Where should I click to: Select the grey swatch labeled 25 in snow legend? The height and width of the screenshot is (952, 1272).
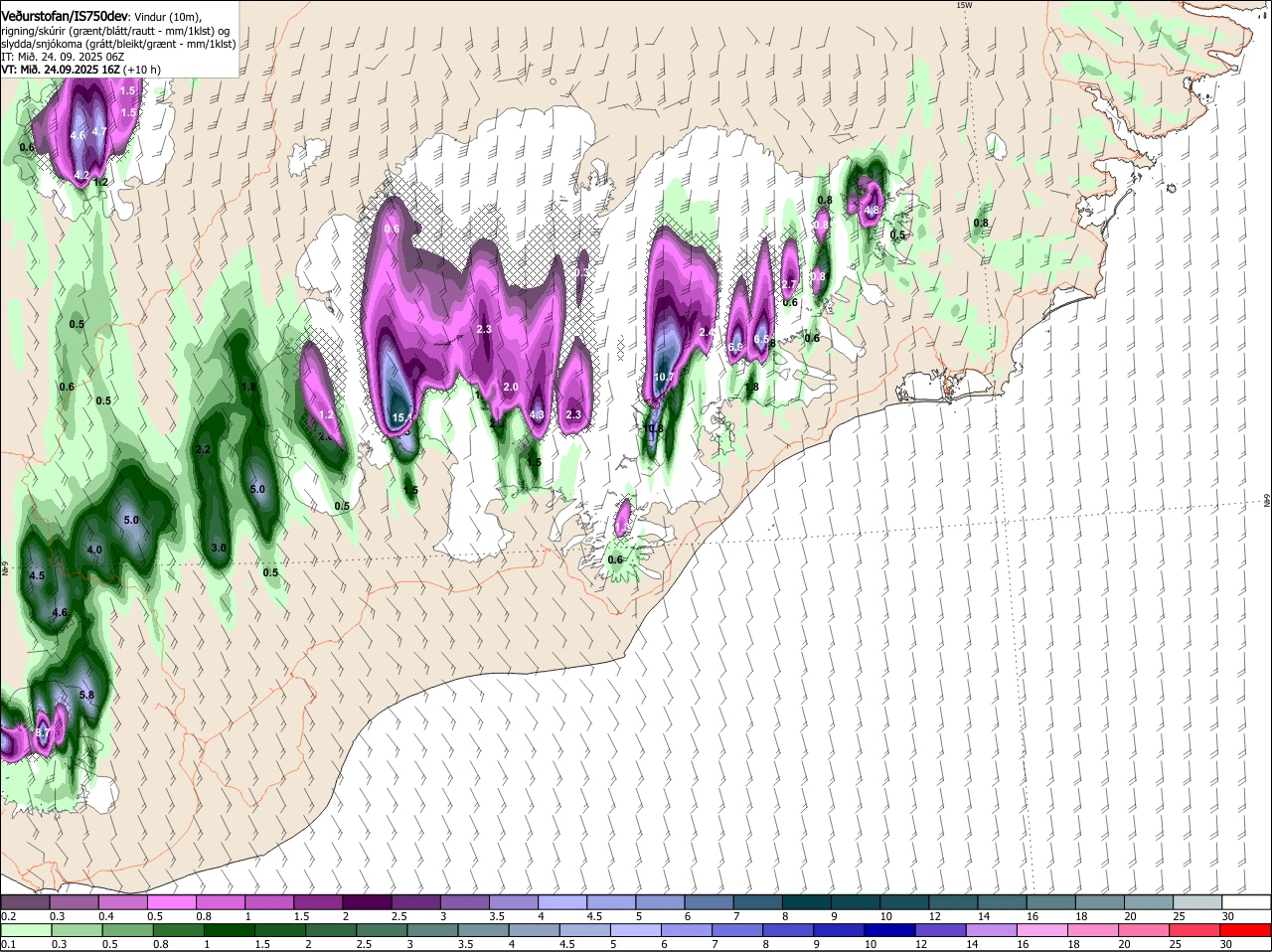[1197, 902]
